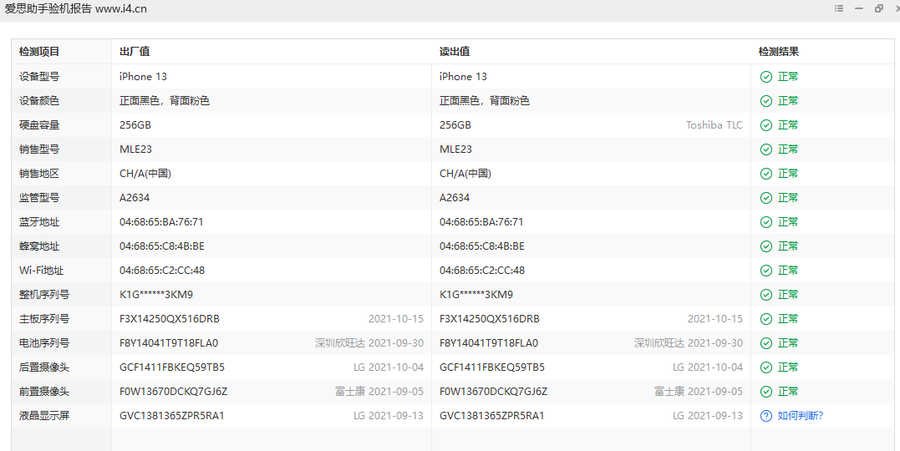Click factory cellular address 04:68:65:C8:4B:BE
The height and width of the screenshot is (451, 900).
click(x=162, y=246)
